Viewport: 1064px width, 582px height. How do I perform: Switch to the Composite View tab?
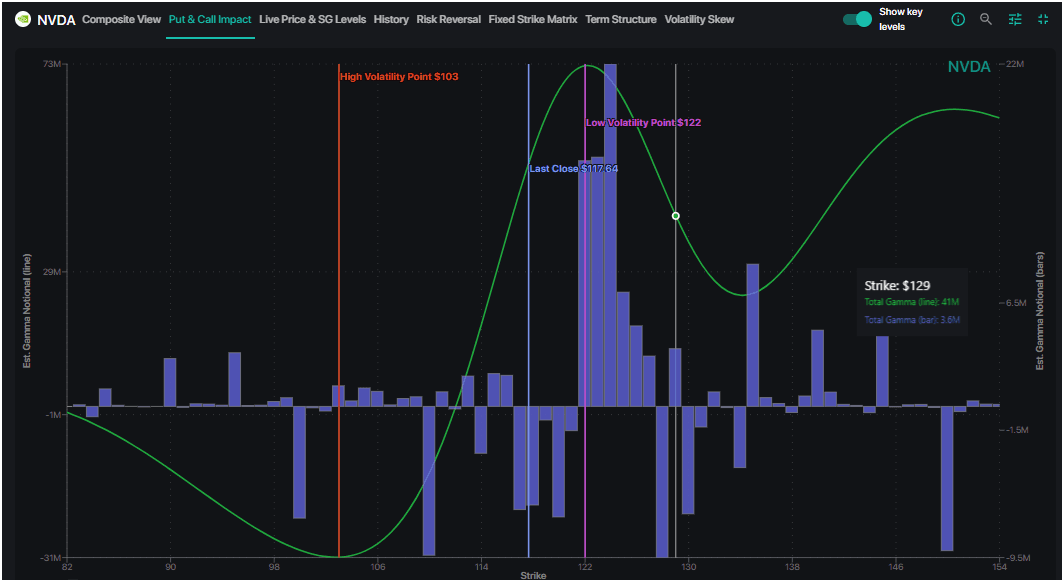click(121, 19)
